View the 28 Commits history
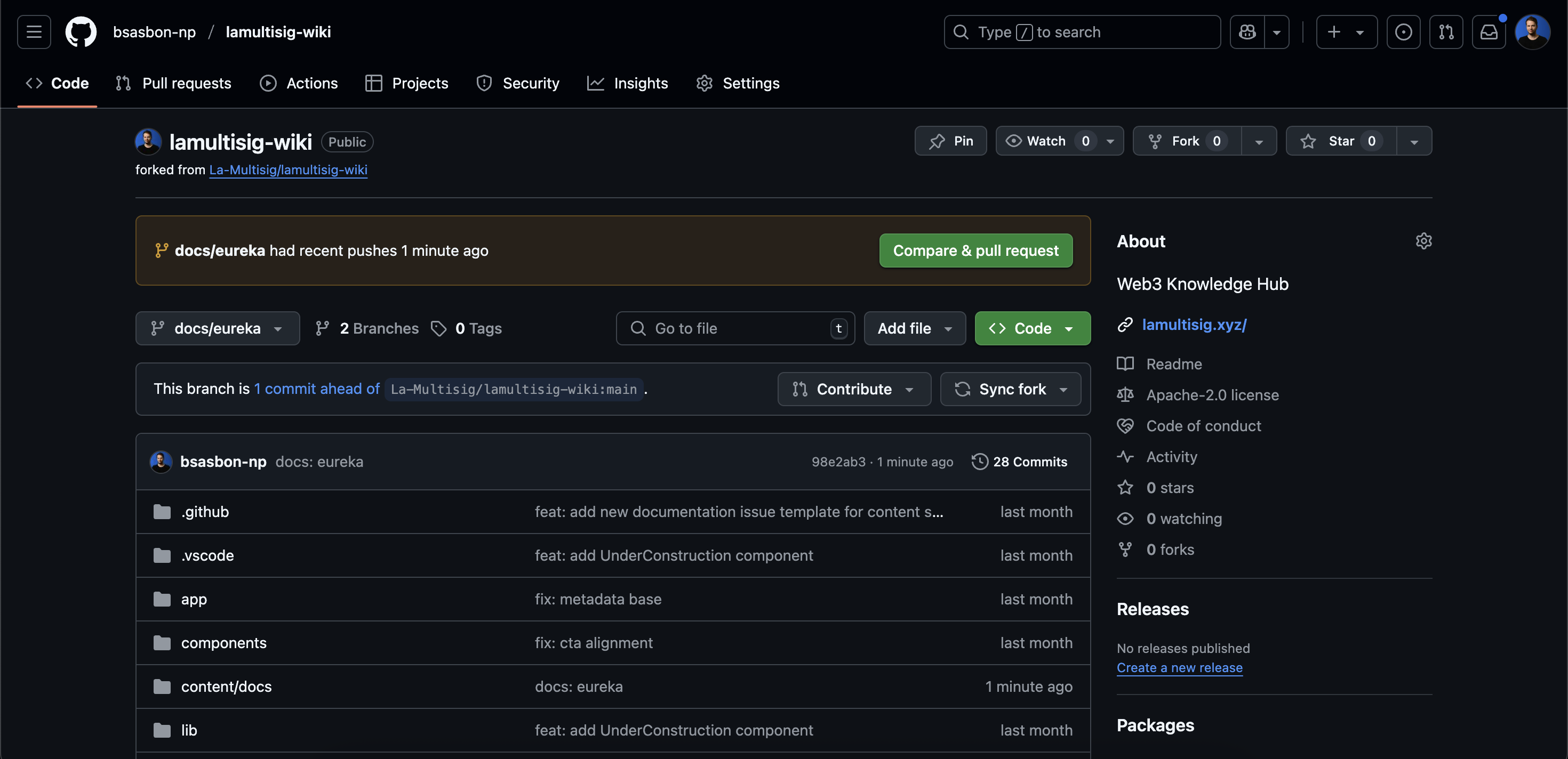This screenshot has width=1568, height=759. tap(1020, 462)
